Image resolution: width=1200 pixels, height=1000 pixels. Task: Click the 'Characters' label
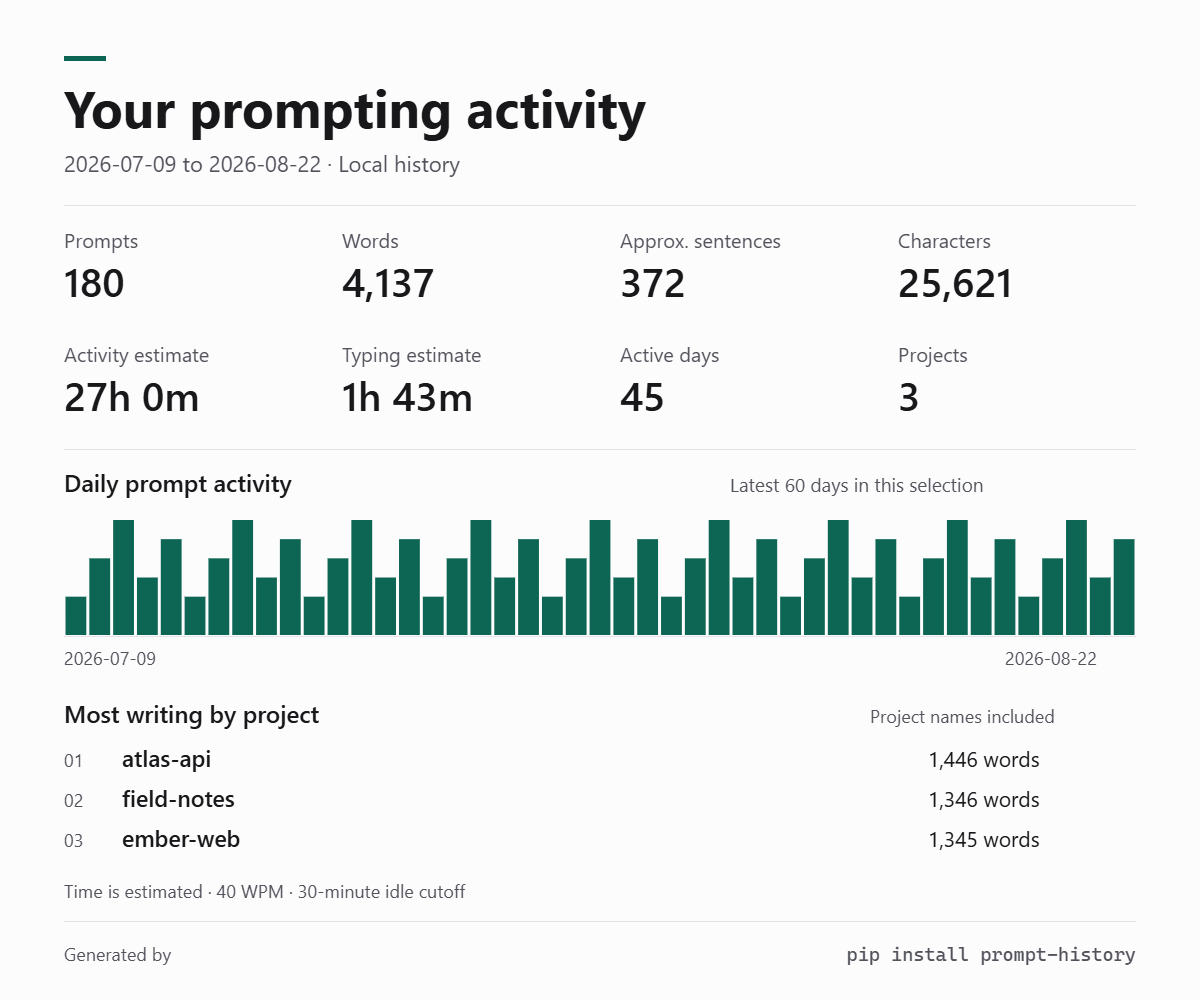[944, 241]
